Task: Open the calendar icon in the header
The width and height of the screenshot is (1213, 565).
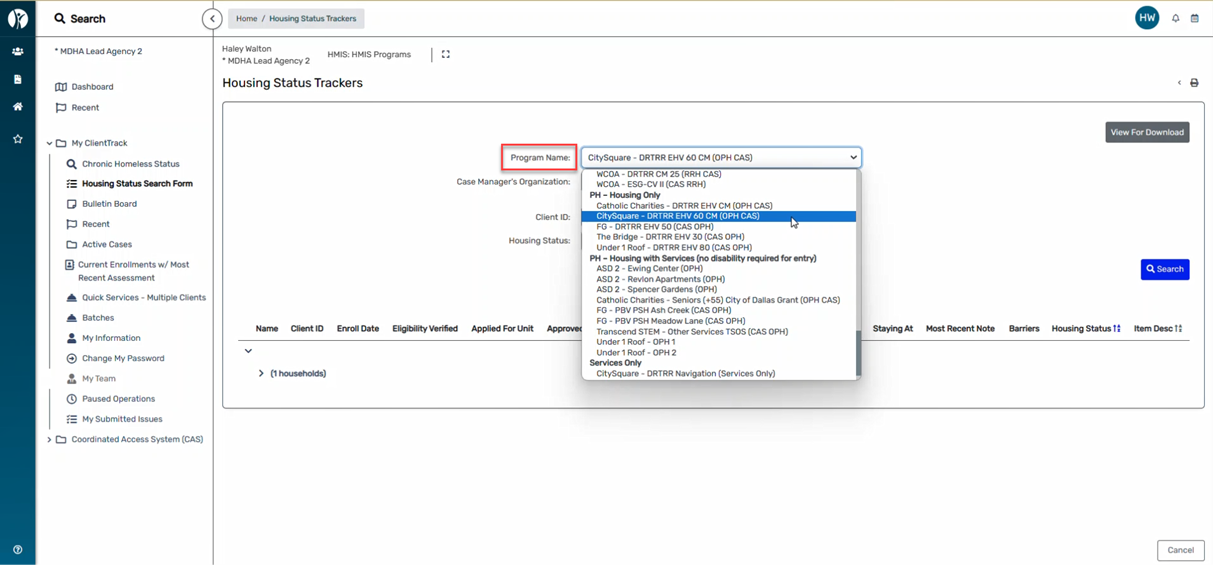Action: tap(1194, 19)
